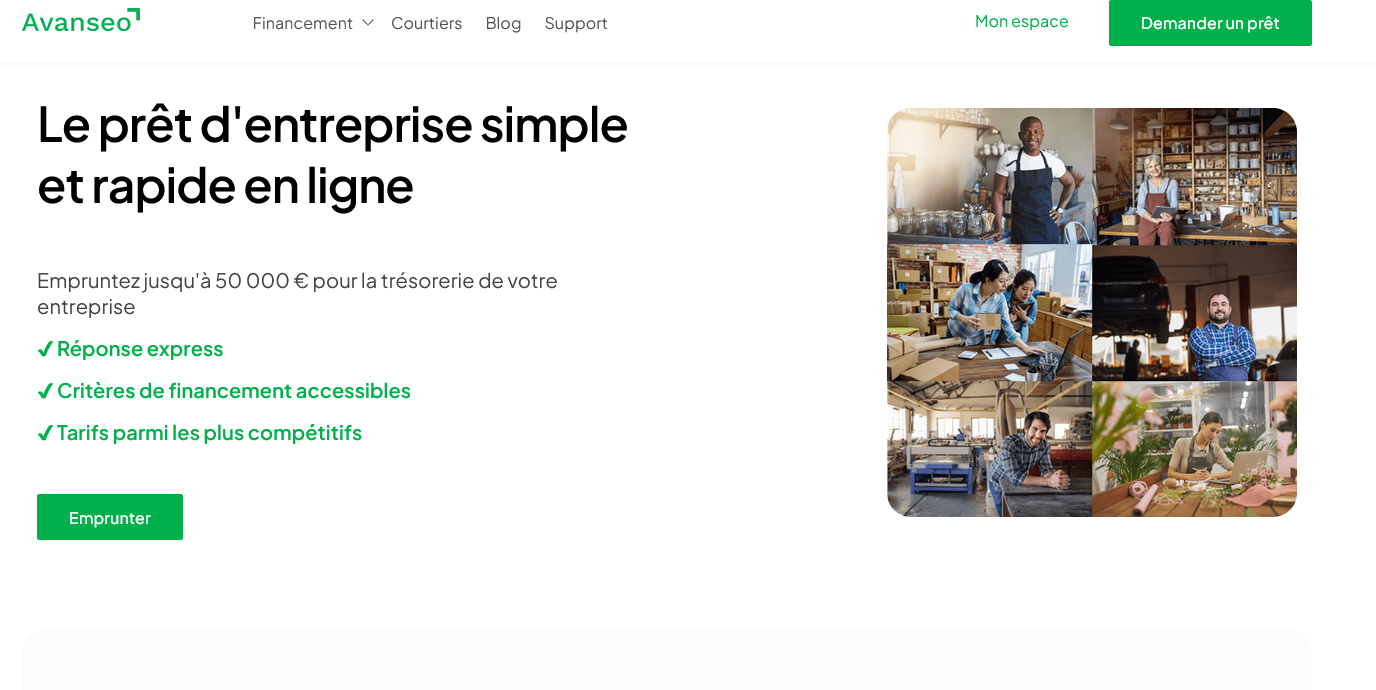Expand the Financement dropdown chevron
Viewport: 1376px width, 690px height.
367,22
